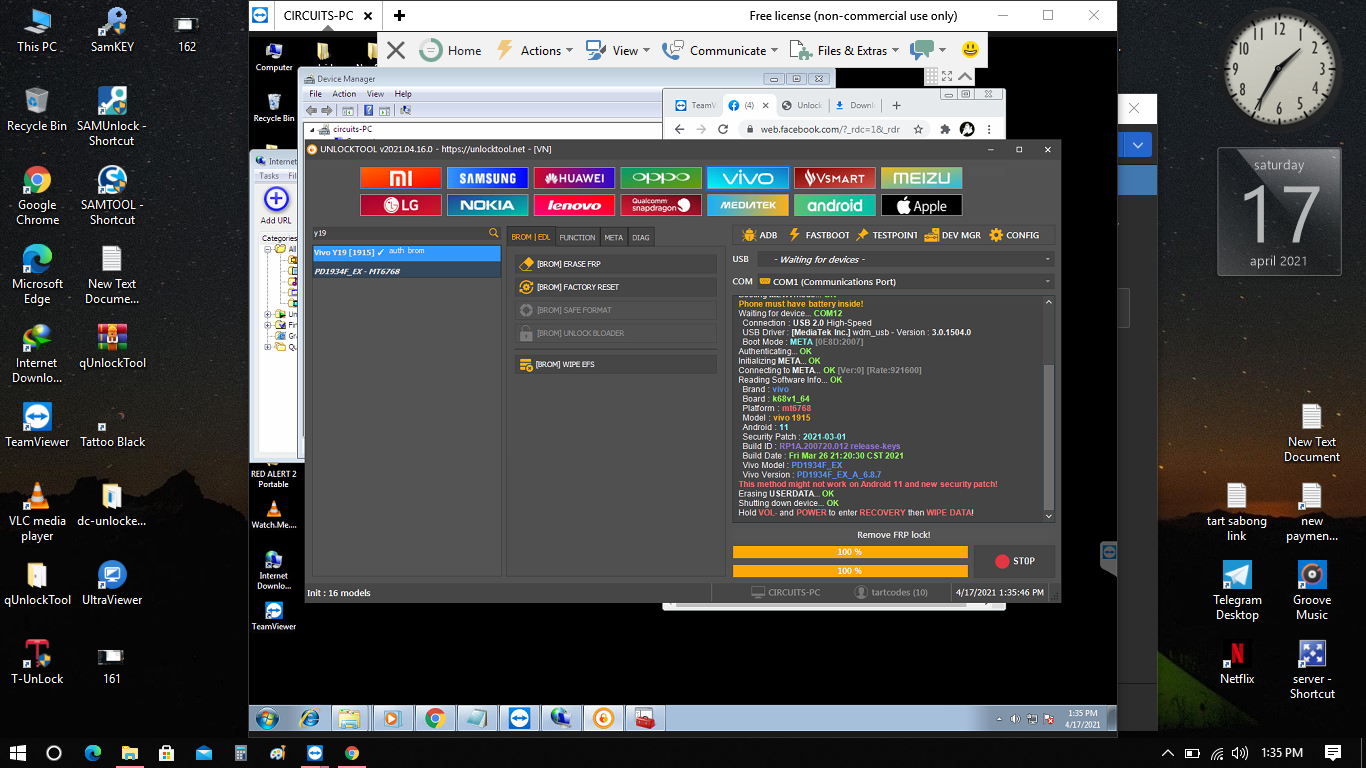
Task: Select the MediaTek brand tile
Action: point(748,205)
